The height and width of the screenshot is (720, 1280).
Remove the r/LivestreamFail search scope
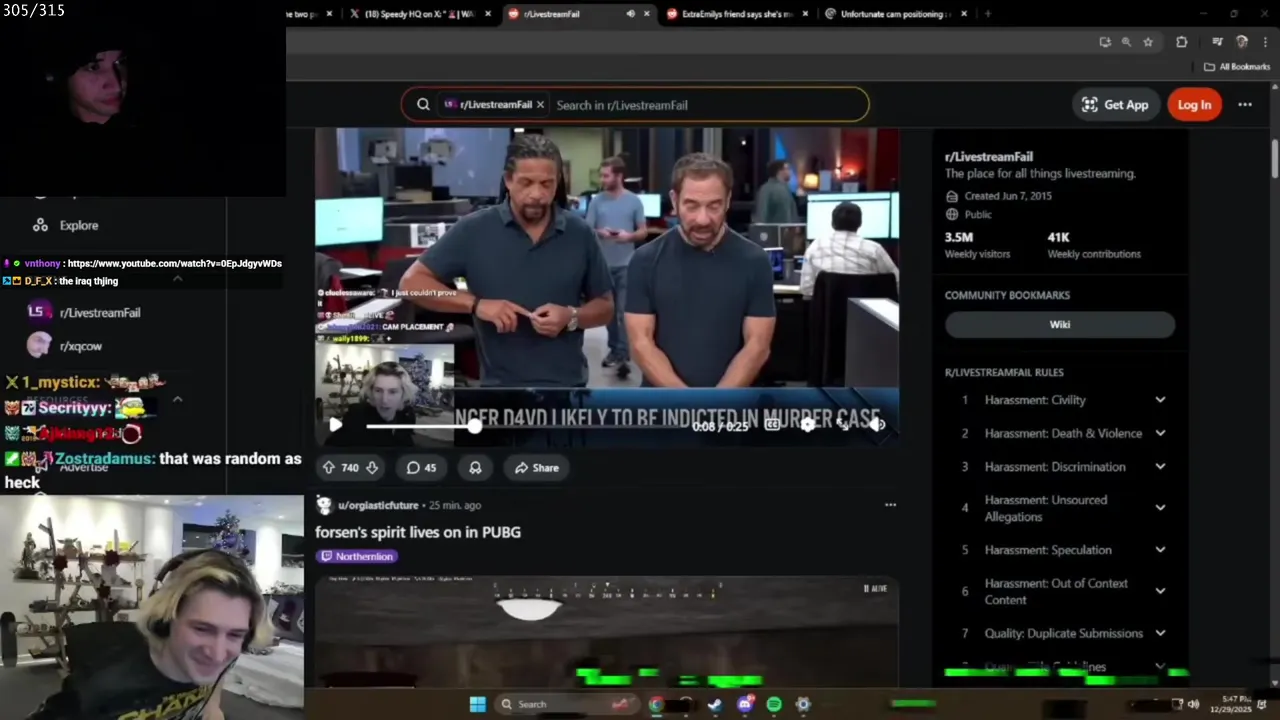coord(540,104)
